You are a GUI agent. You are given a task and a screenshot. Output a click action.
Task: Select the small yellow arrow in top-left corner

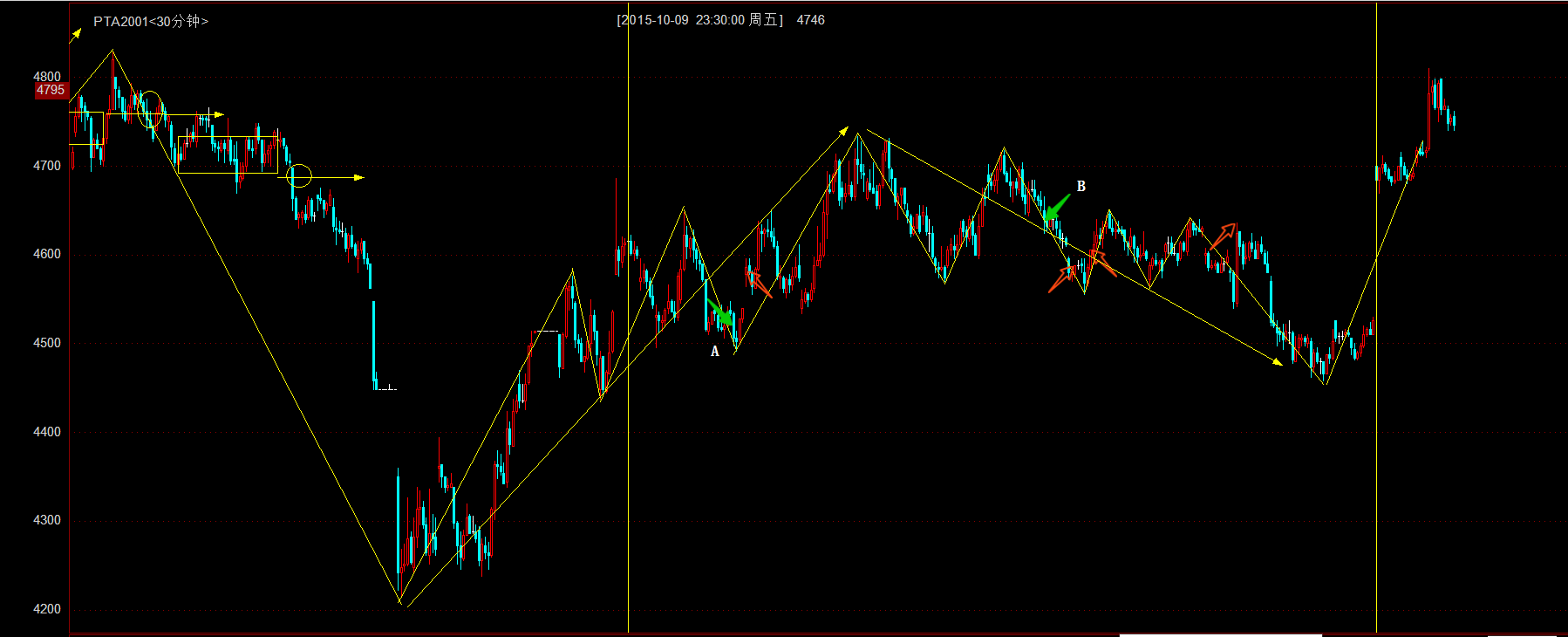click(x=76, y=35)
